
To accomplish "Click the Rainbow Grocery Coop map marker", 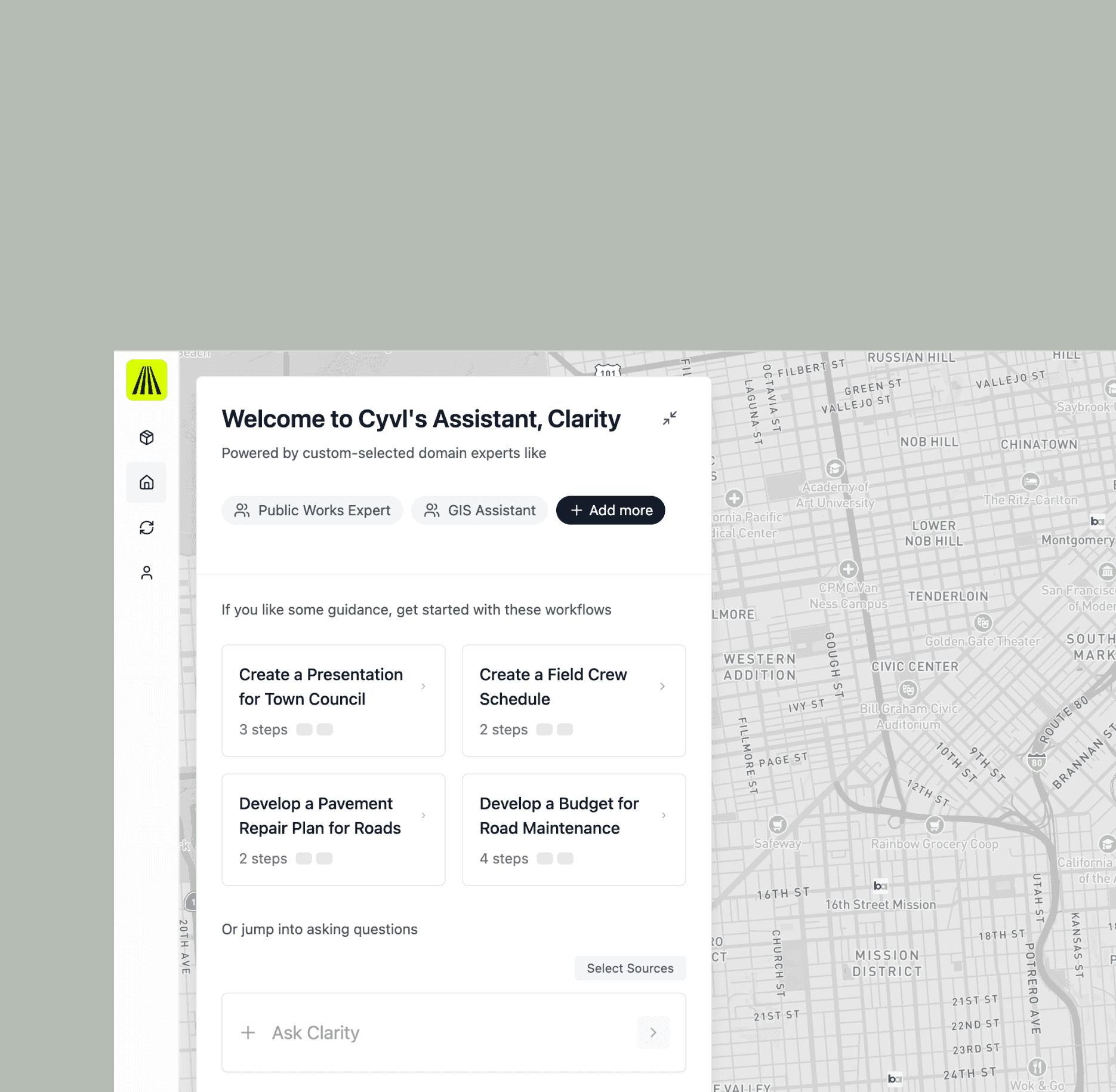I will tap(935, 825).
